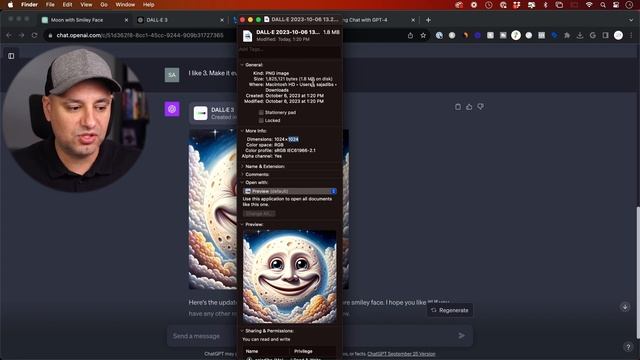Viewport: 640px width, 360px height.
Task: Open the Chrome profile avatar
Action: coord(618,36)
